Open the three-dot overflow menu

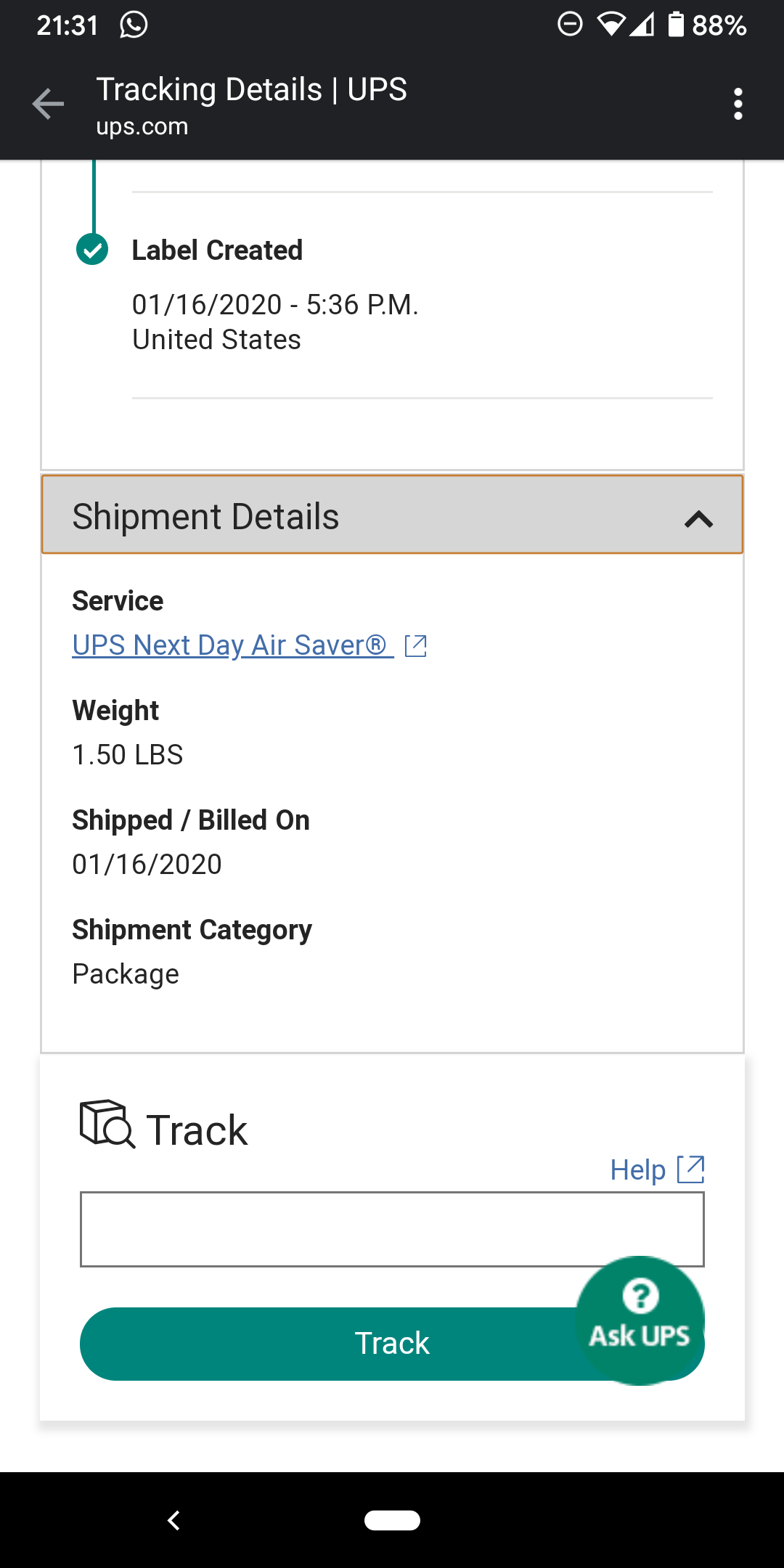point(738,105)
